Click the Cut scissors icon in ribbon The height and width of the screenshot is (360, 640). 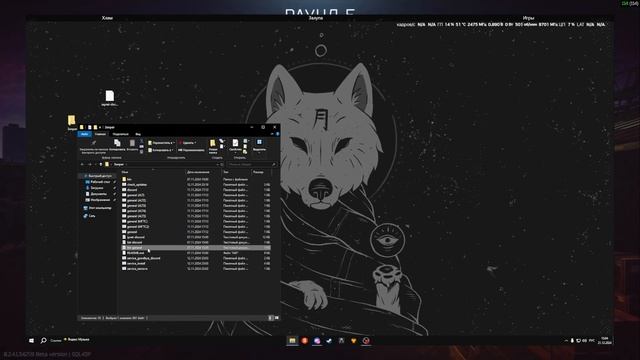point(142,141)
